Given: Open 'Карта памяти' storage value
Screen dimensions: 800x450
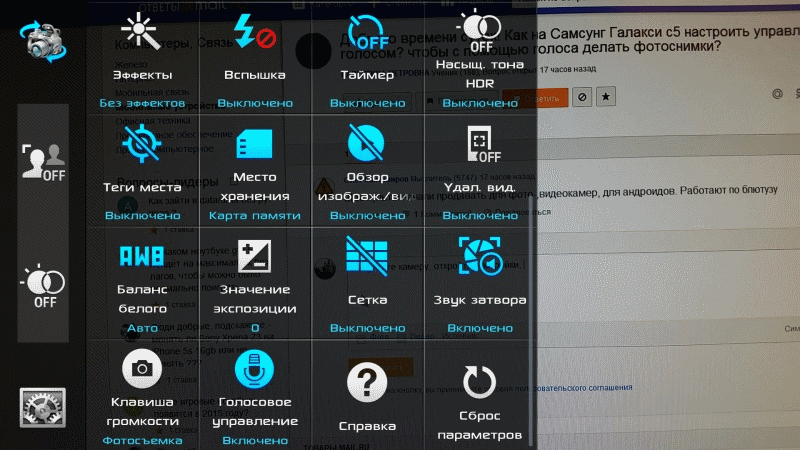Looking at the screenshot, I should [255, 215].
